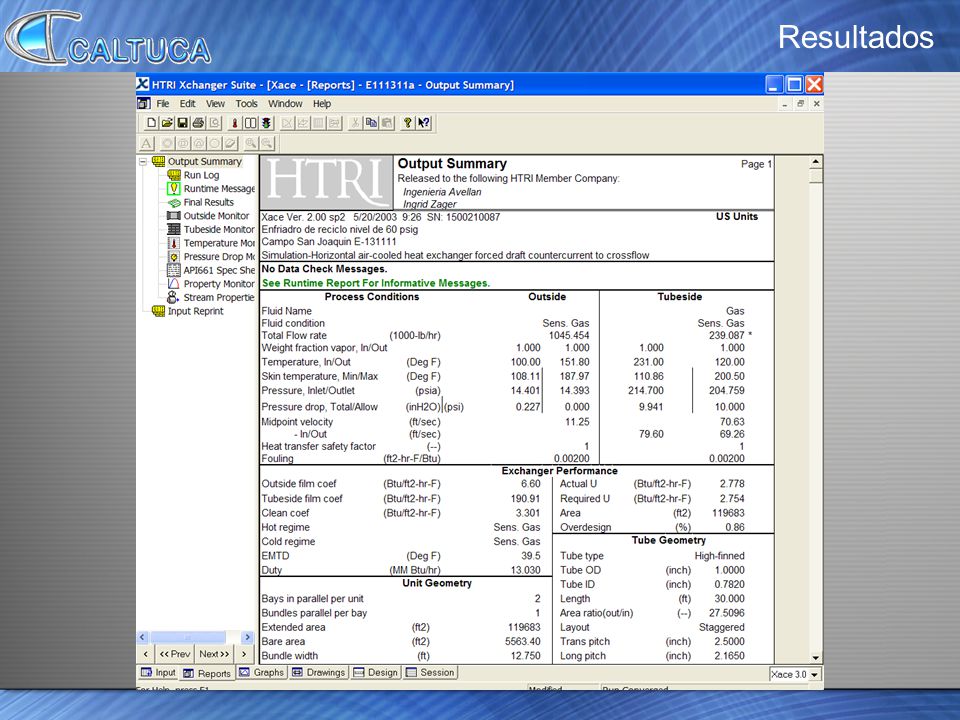Switch to the Input tab

tap(159, 672)
